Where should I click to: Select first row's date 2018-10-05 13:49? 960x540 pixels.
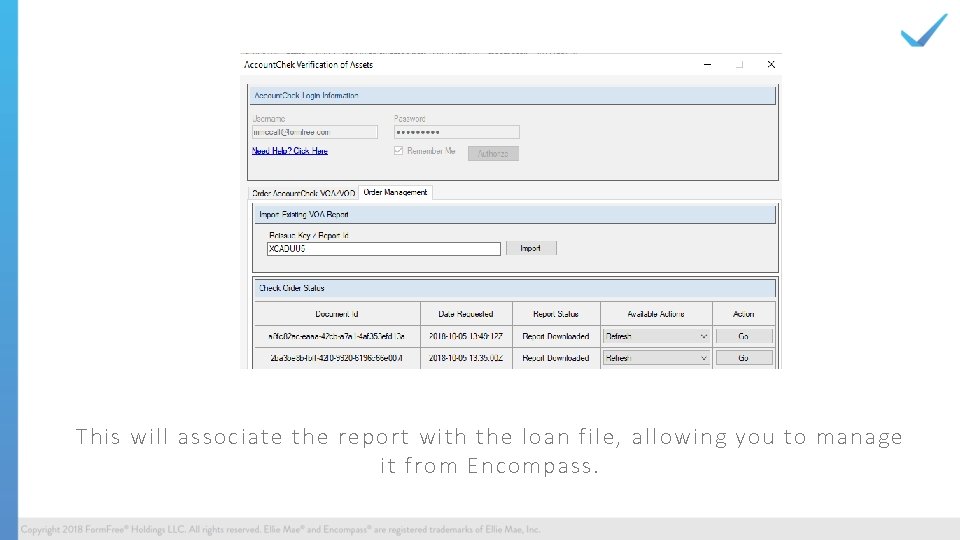click(466, 336)
